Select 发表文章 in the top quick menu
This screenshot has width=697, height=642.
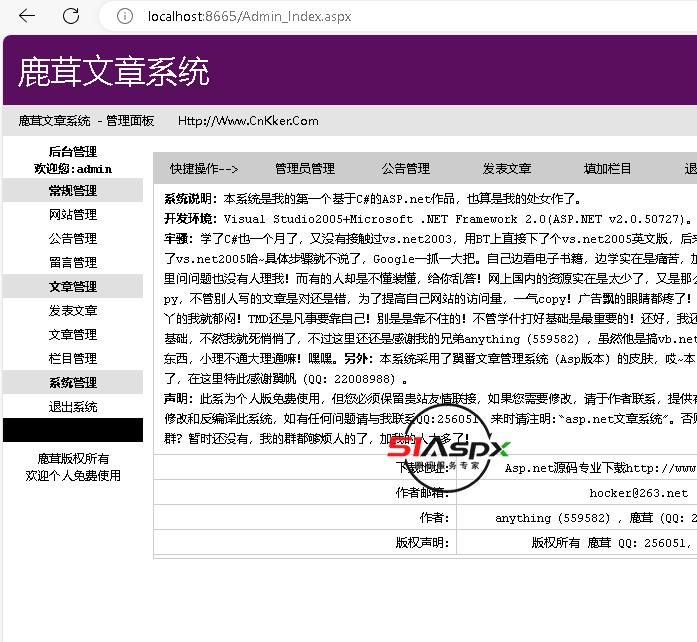tap(507, 169)
